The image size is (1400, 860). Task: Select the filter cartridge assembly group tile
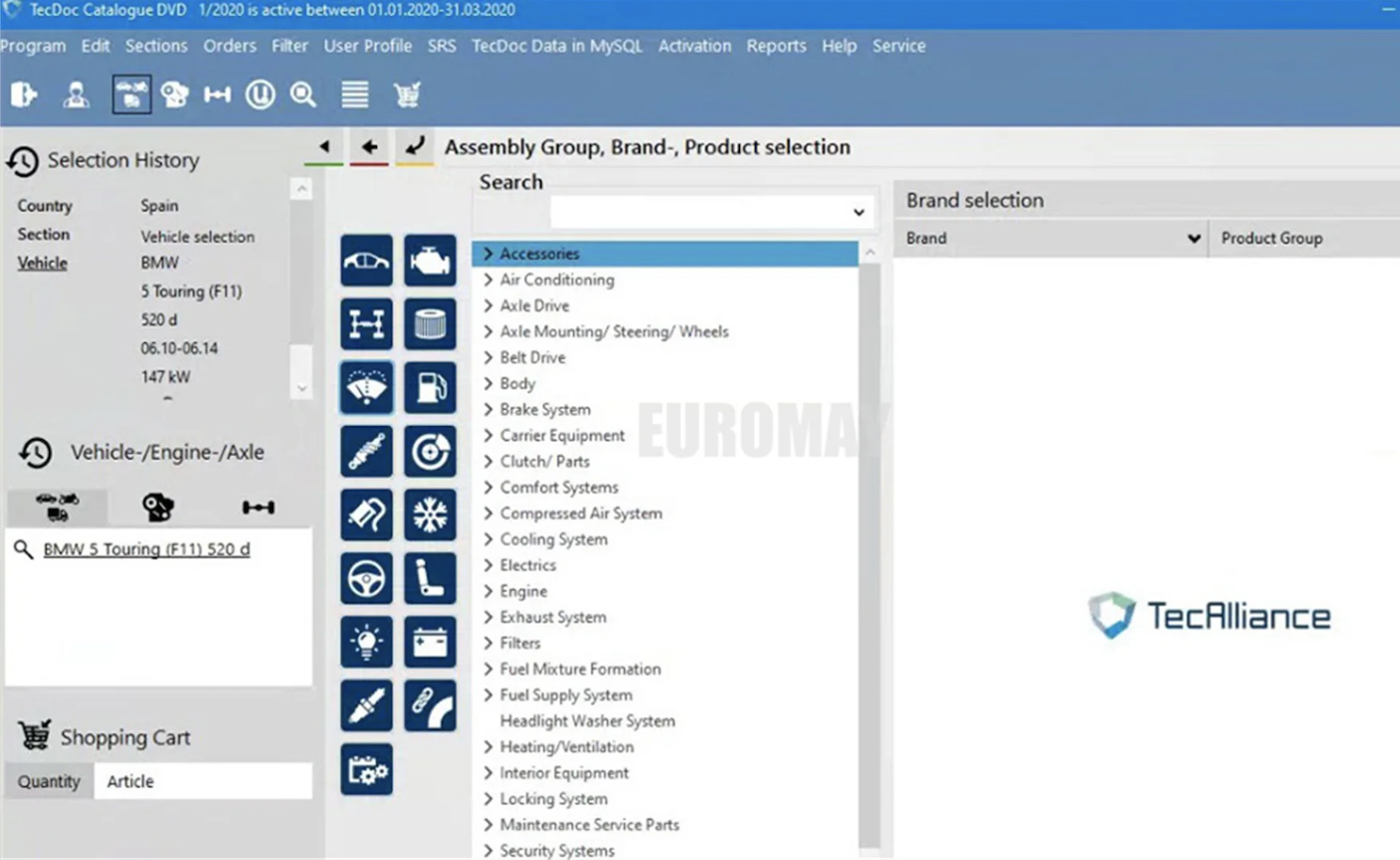coord(430,324)
